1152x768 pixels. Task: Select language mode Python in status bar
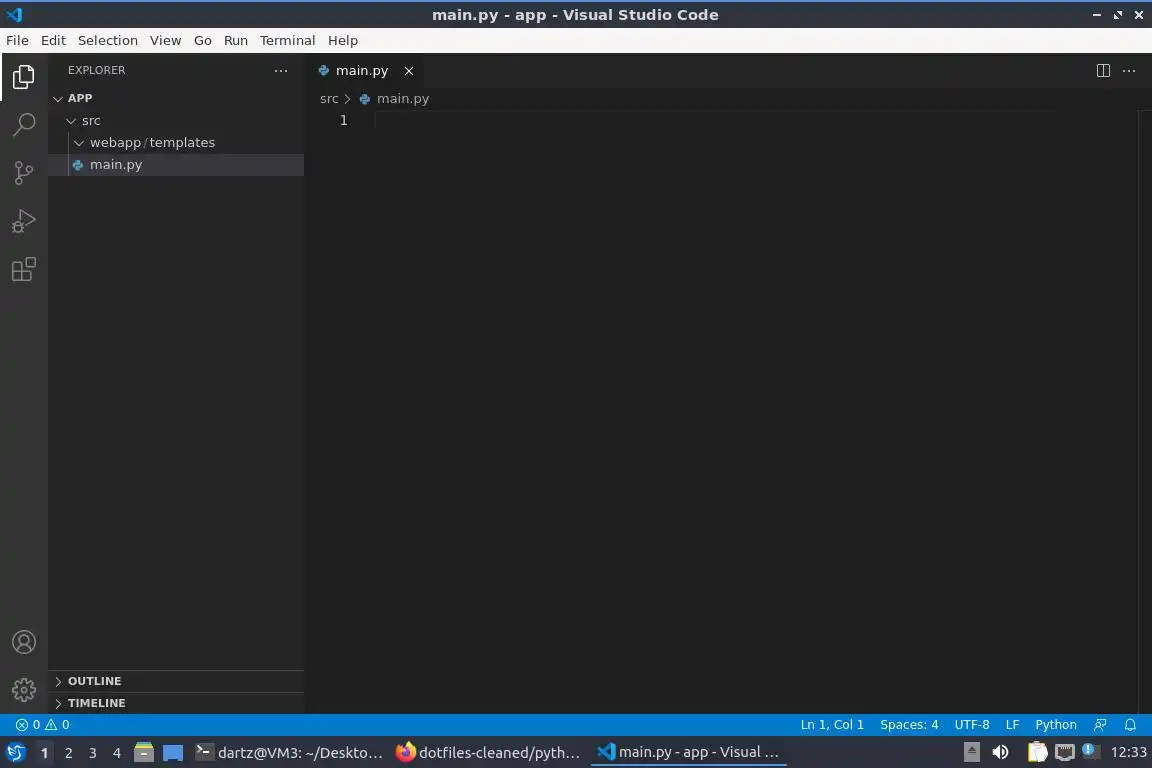pyautogui.click(x=1056, y=725)
